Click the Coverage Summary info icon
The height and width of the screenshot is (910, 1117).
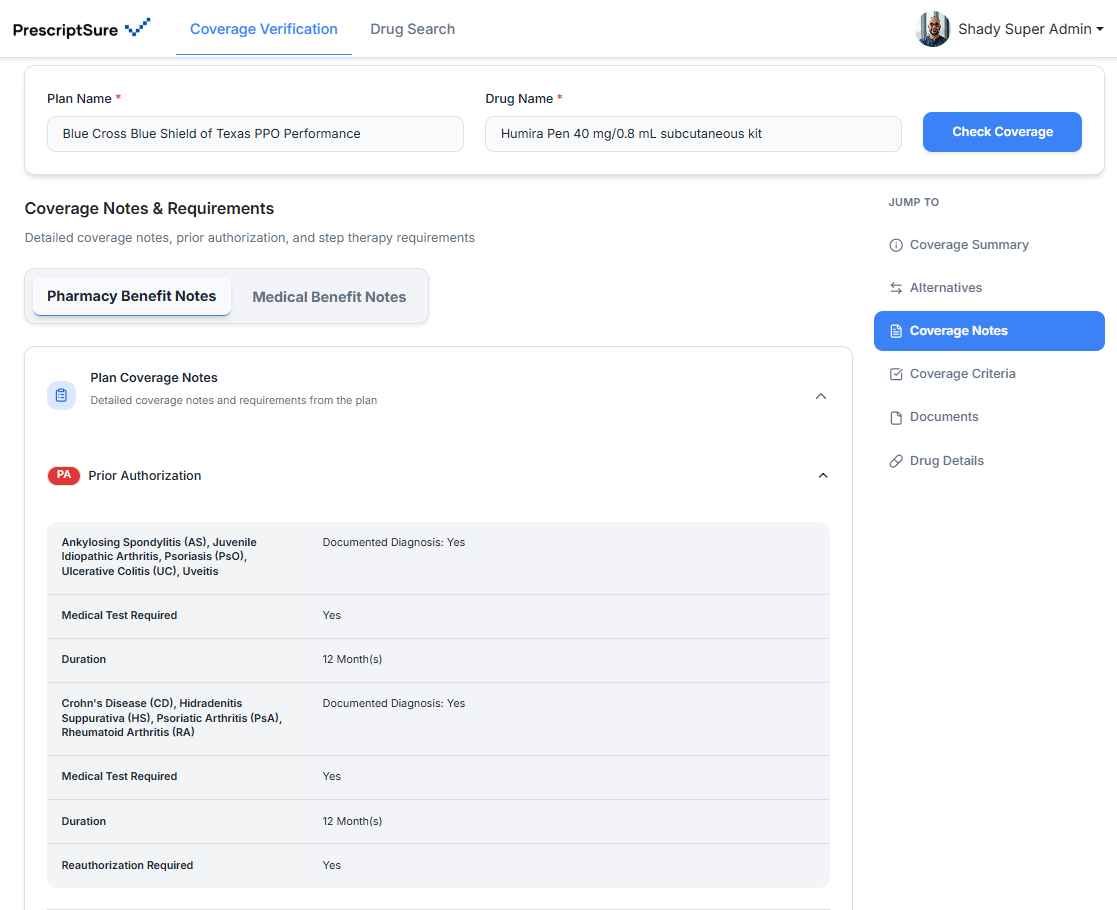point(896,245)
